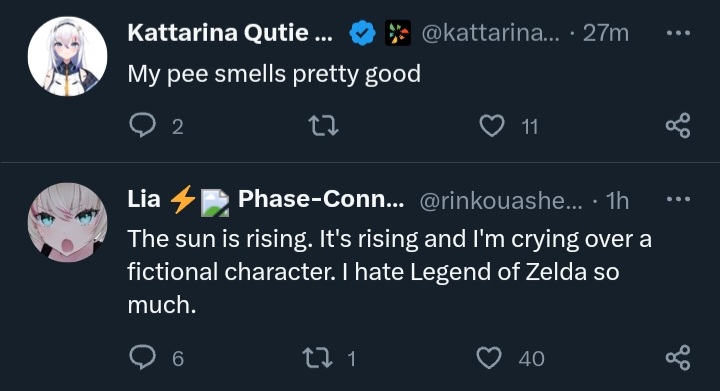
Task: Share Lia's tweet
Action: (x=678, y=357)
